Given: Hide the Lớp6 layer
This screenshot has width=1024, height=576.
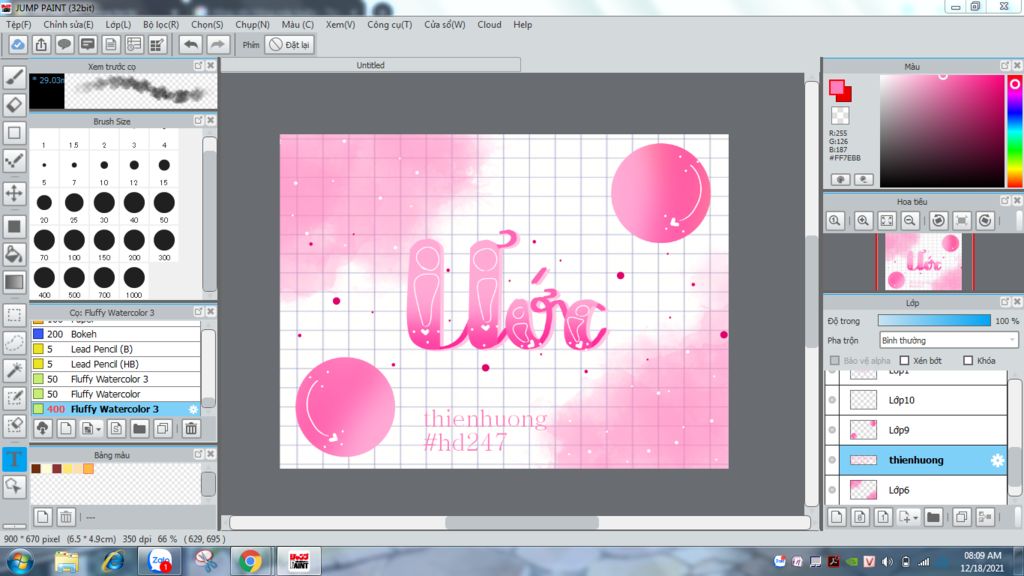Looking at the screenshot, I should coord(832,490).
